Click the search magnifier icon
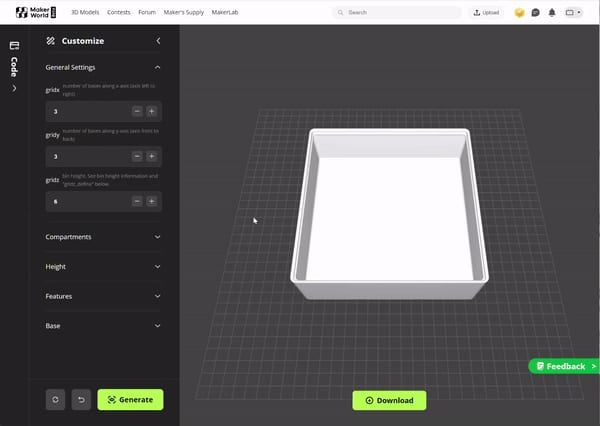 (x=340, y=12)
